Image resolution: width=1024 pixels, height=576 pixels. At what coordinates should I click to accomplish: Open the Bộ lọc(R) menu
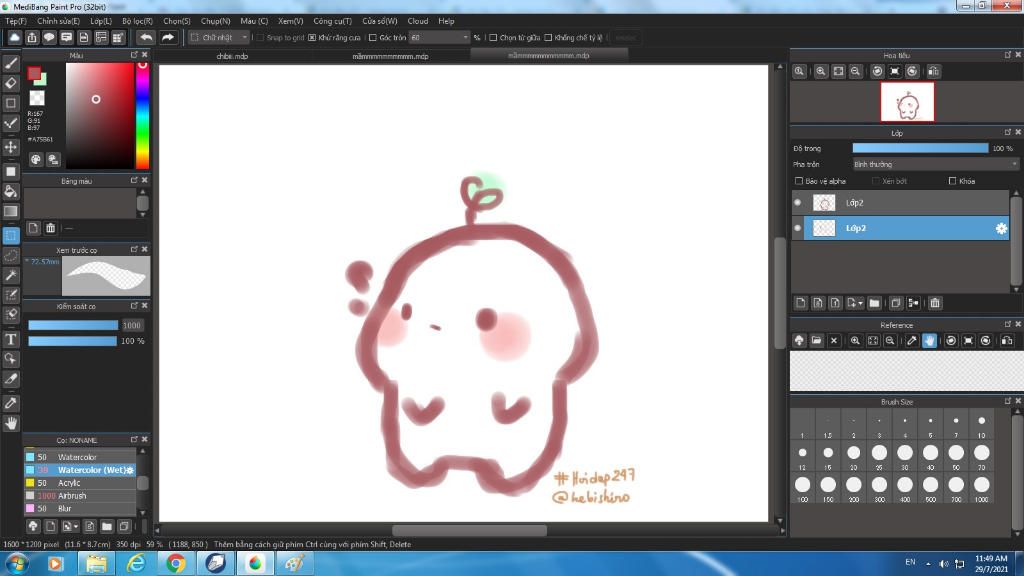click(137, 21)
